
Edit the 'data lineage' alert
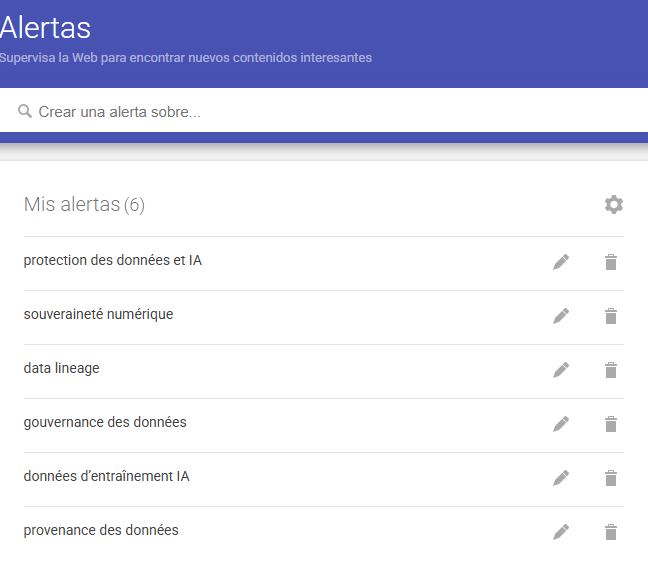click(561, 370)
